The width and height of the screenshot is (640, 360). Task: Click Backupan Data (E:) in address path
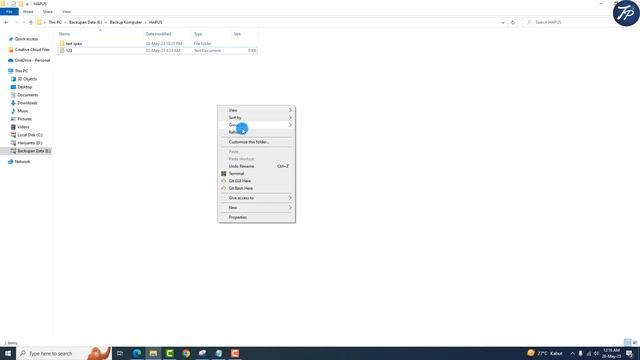coord(85,22)
